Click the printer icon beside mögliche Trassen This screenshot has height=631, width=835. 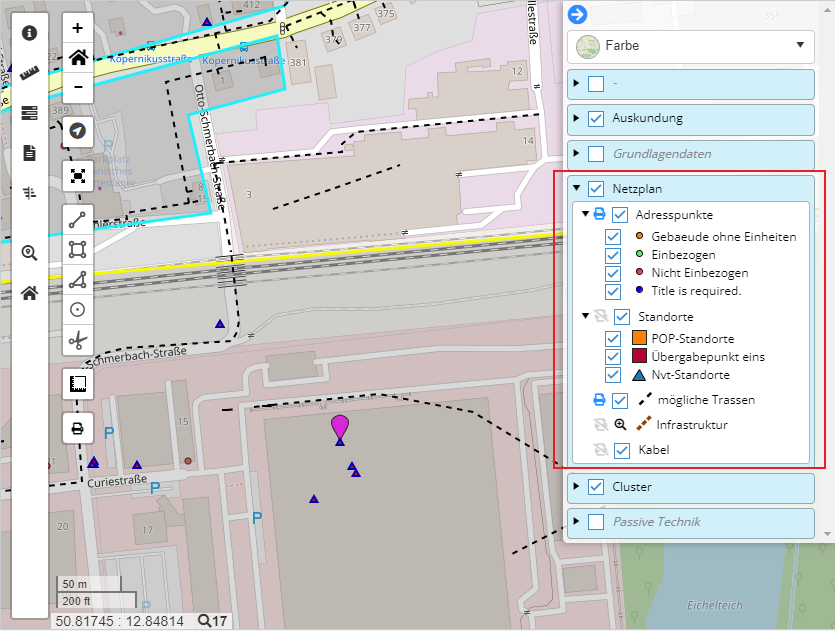coord(600,399)
